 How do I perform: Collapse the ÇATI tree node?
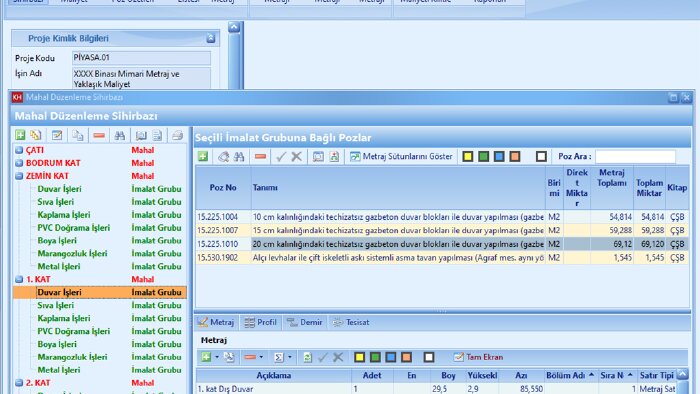point(19,150)
